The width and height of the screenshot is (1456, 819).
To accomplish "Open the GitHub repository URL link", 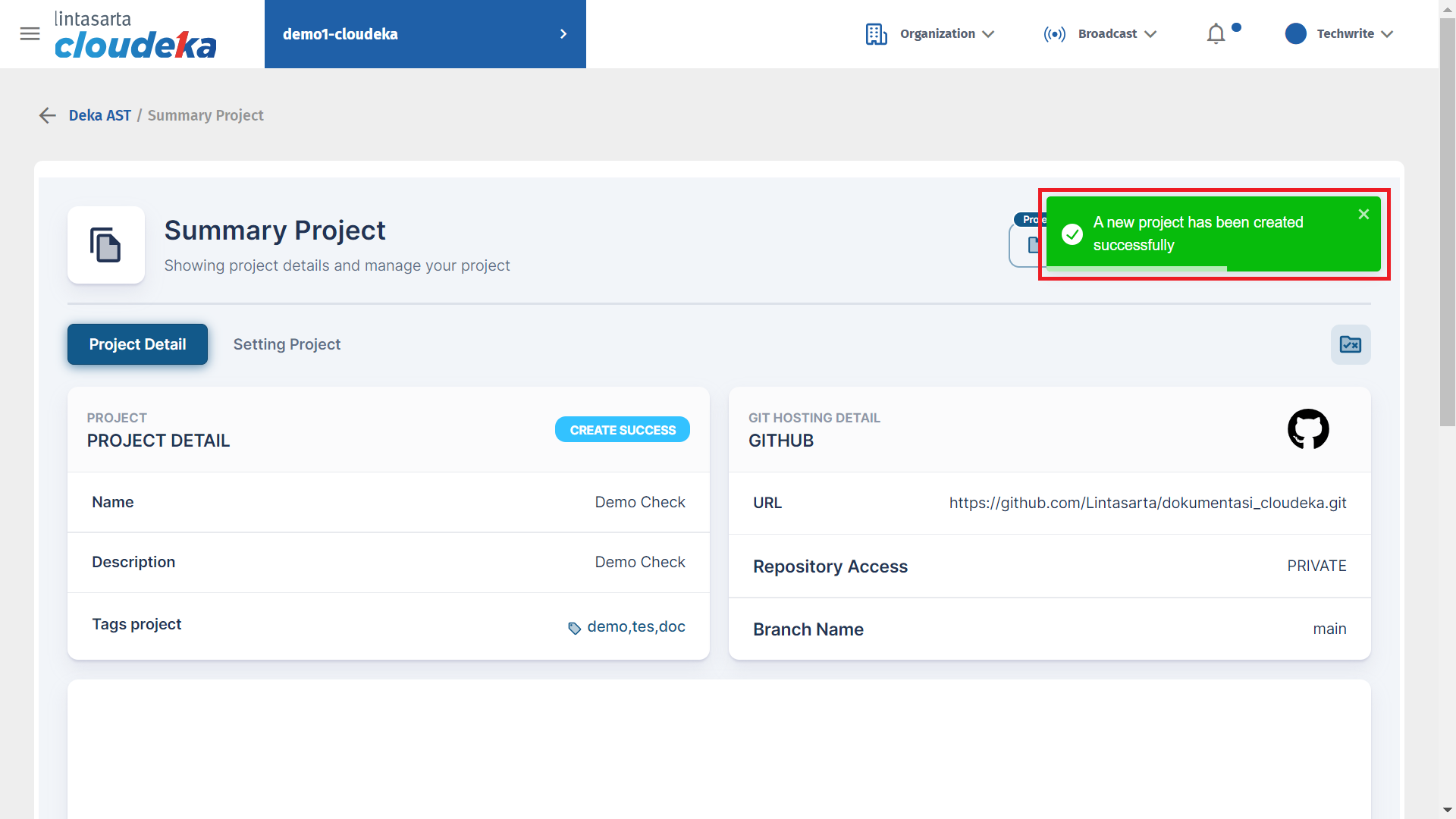I will click(1147, 503).
